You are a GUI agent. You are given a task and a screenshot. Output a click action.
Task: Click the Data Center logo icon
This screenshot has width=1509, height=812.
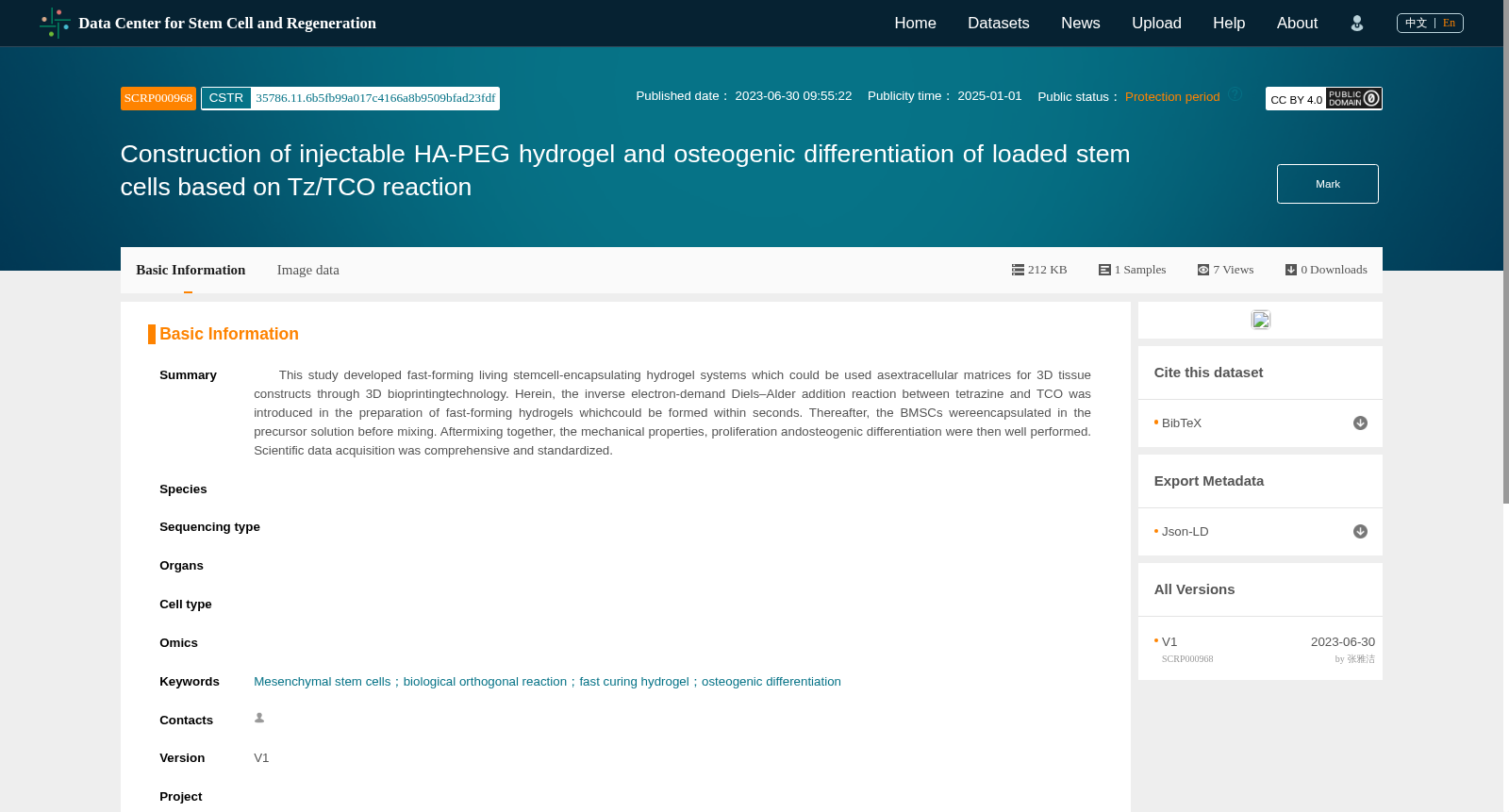click(55, 23)
